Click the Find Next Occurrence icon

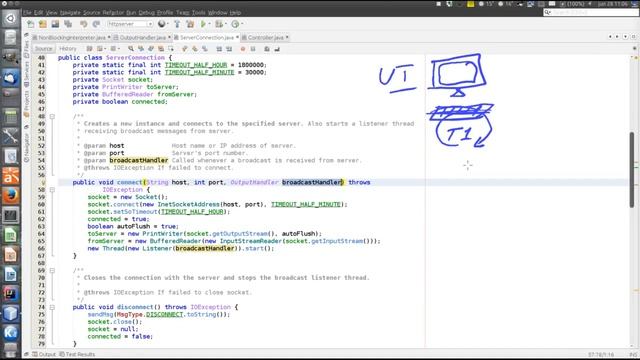pyautogui.click(x=151, y=49)
